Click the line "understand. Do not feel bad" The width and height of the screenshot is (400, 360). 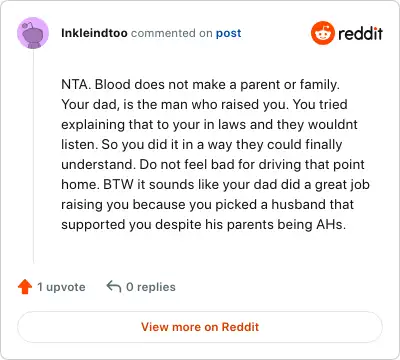(x=213, y=165)
